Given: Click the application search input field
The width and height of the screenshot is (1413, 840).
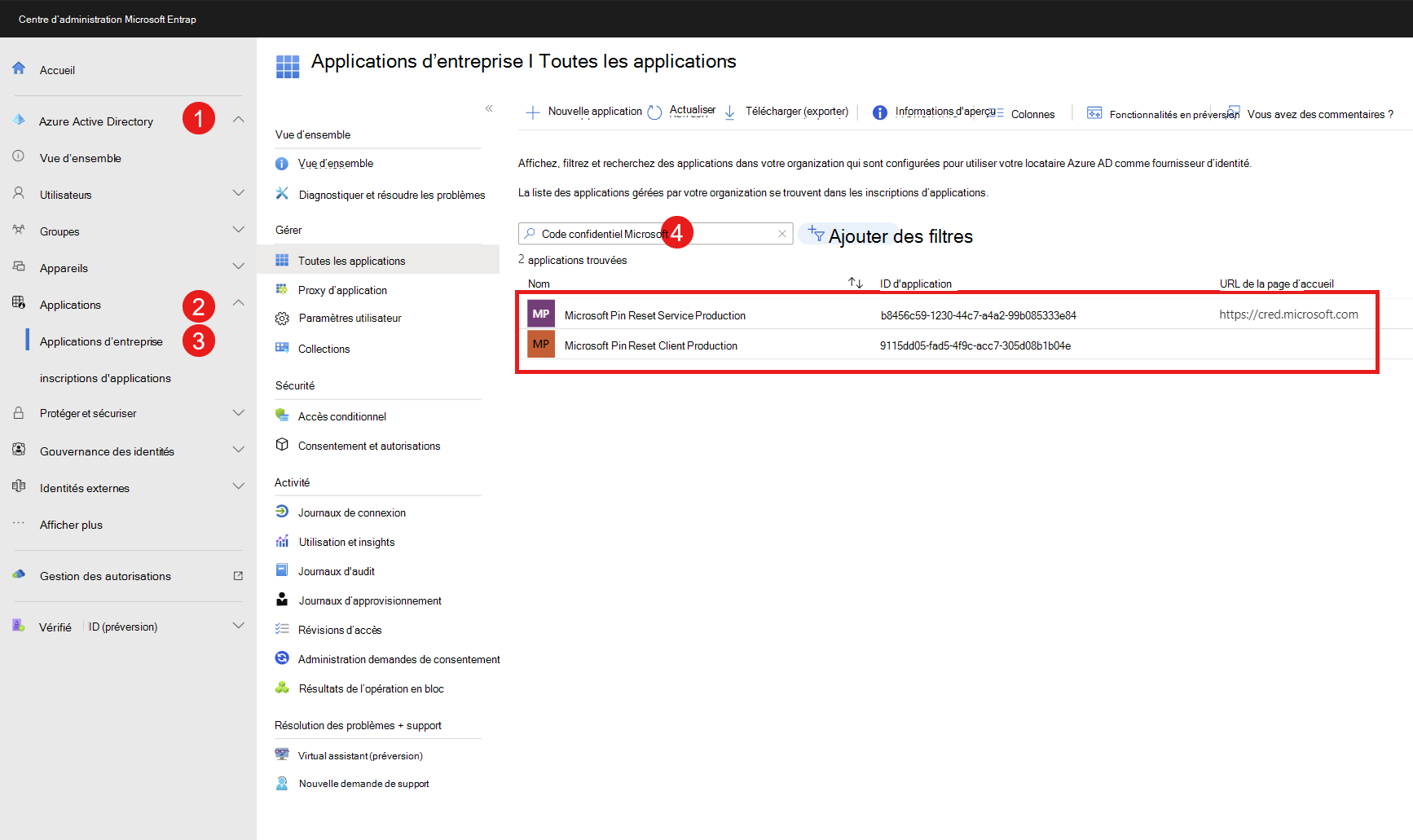Looking at the screenshot, I should click(x=655, y=234).
